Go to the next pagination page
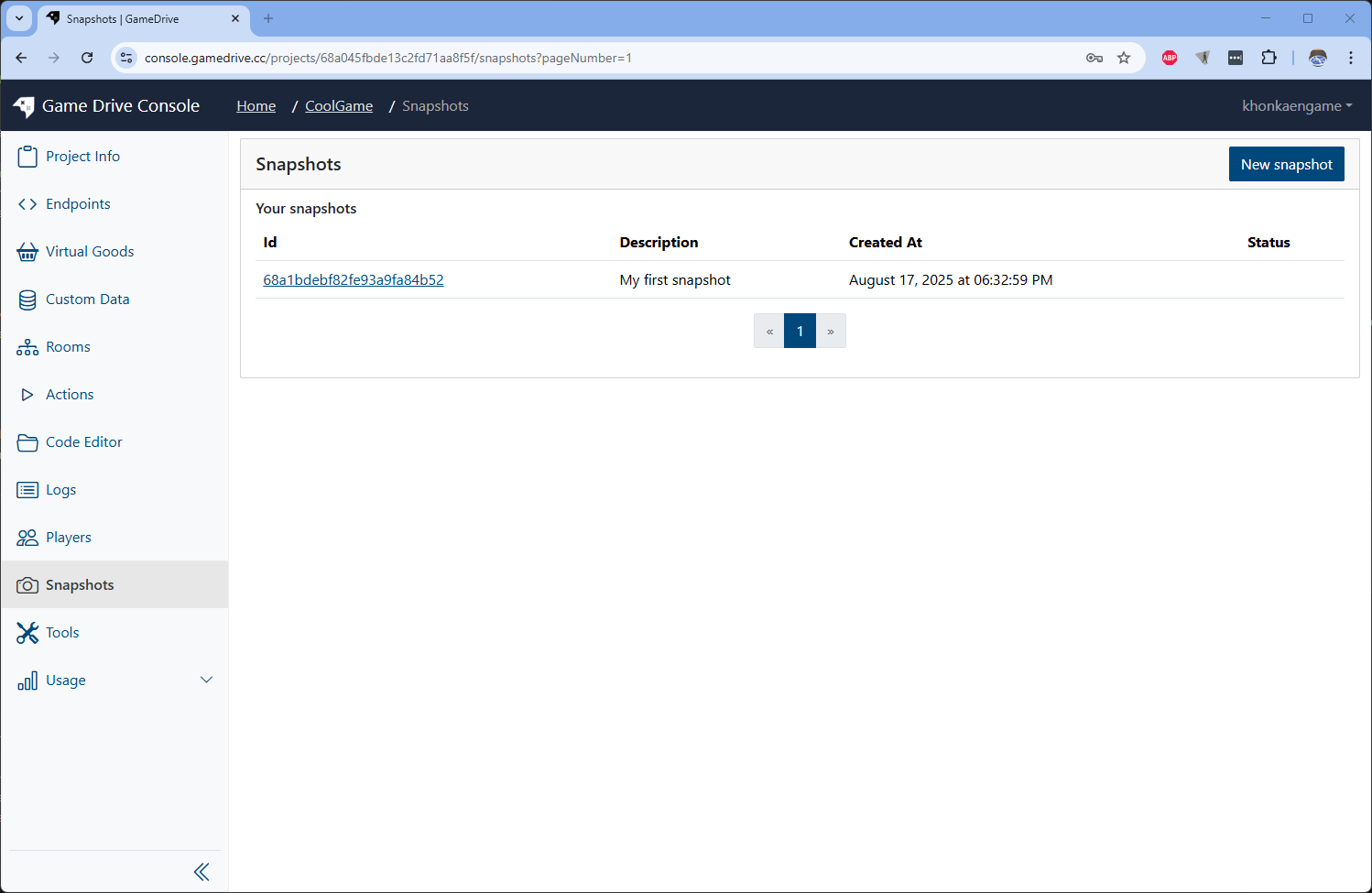The height and width of the screenshot is (893, 1372). click(x=831, y=332)
